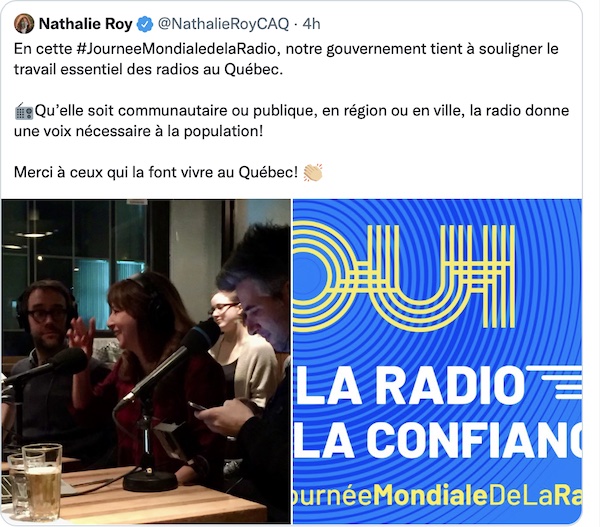Click the 'Merci à ceux' closing line
600x527 pixels.
[156, 173]
